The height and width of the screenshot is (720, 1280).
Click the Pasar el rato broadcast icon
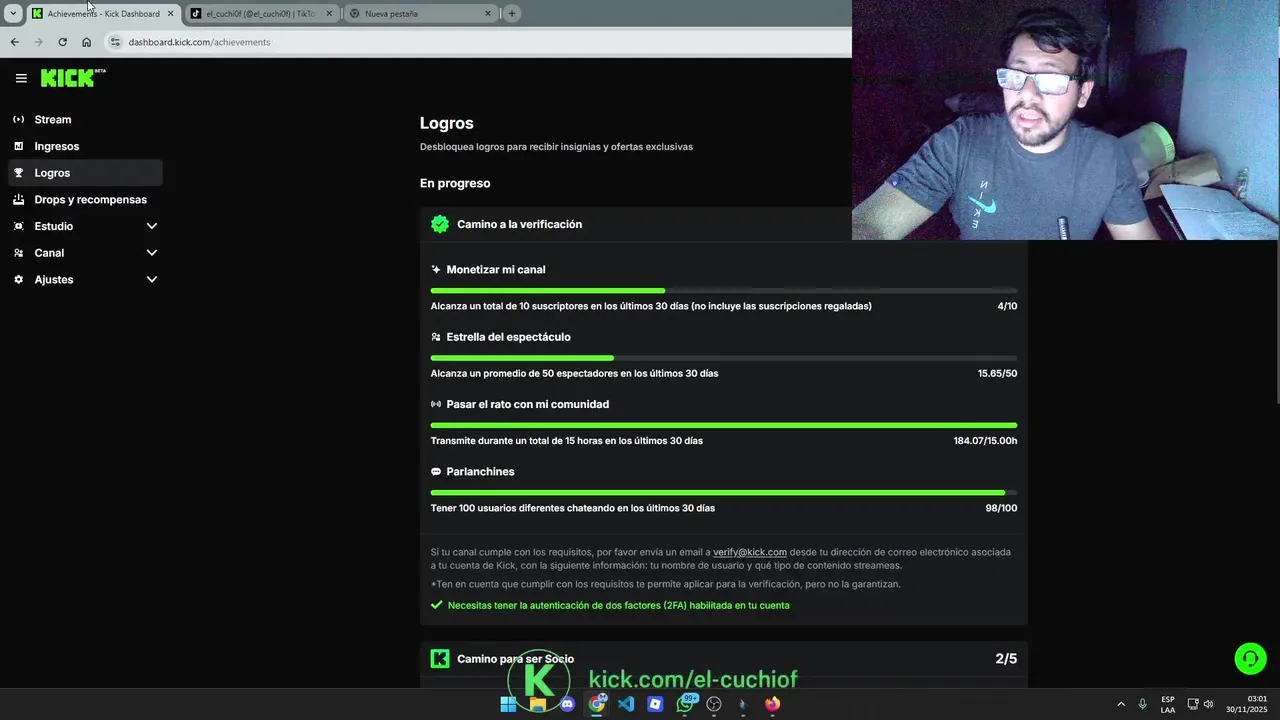(436, 404)
